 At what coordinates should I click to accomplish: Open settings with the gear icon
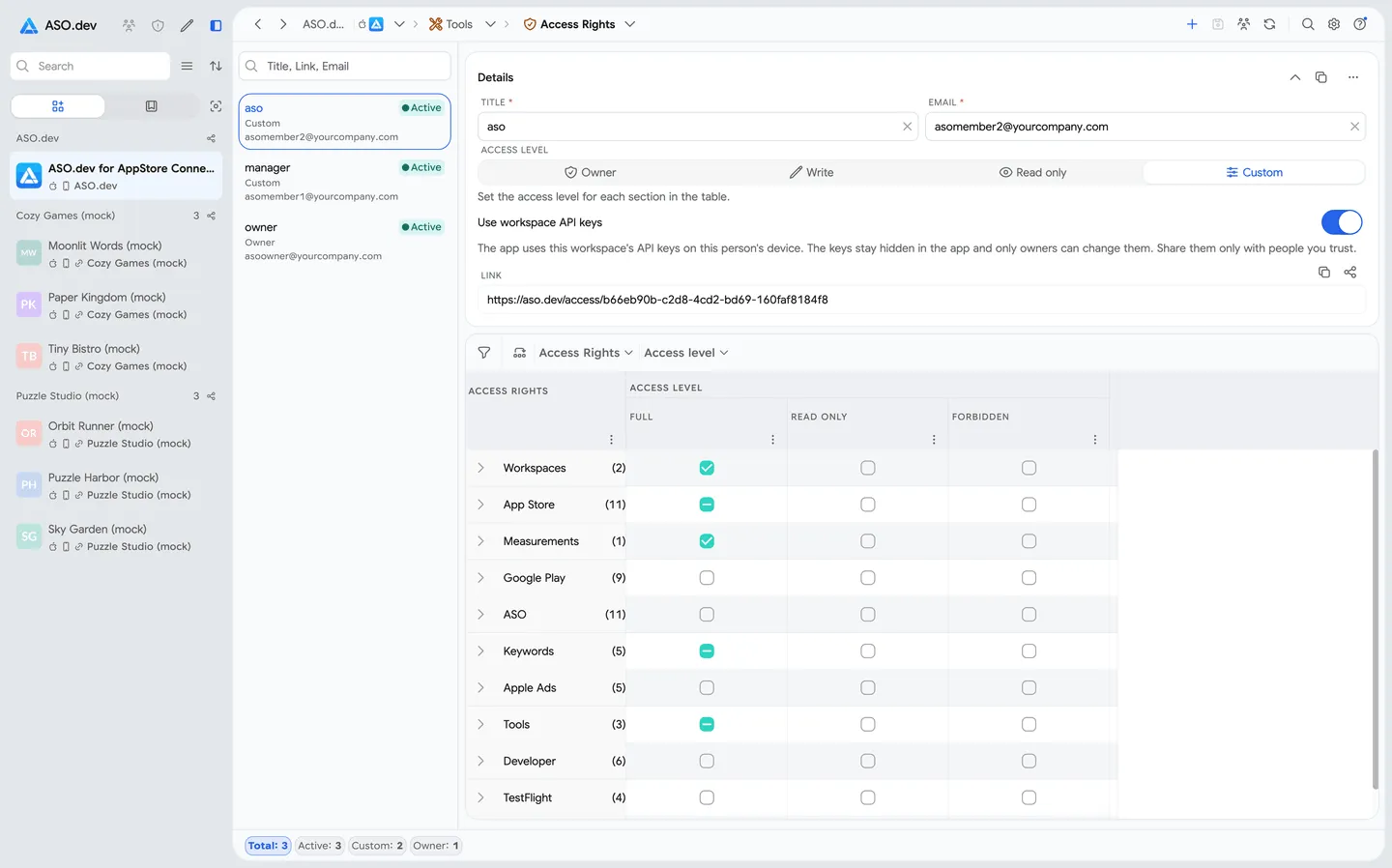click(x=1334, y=24)
